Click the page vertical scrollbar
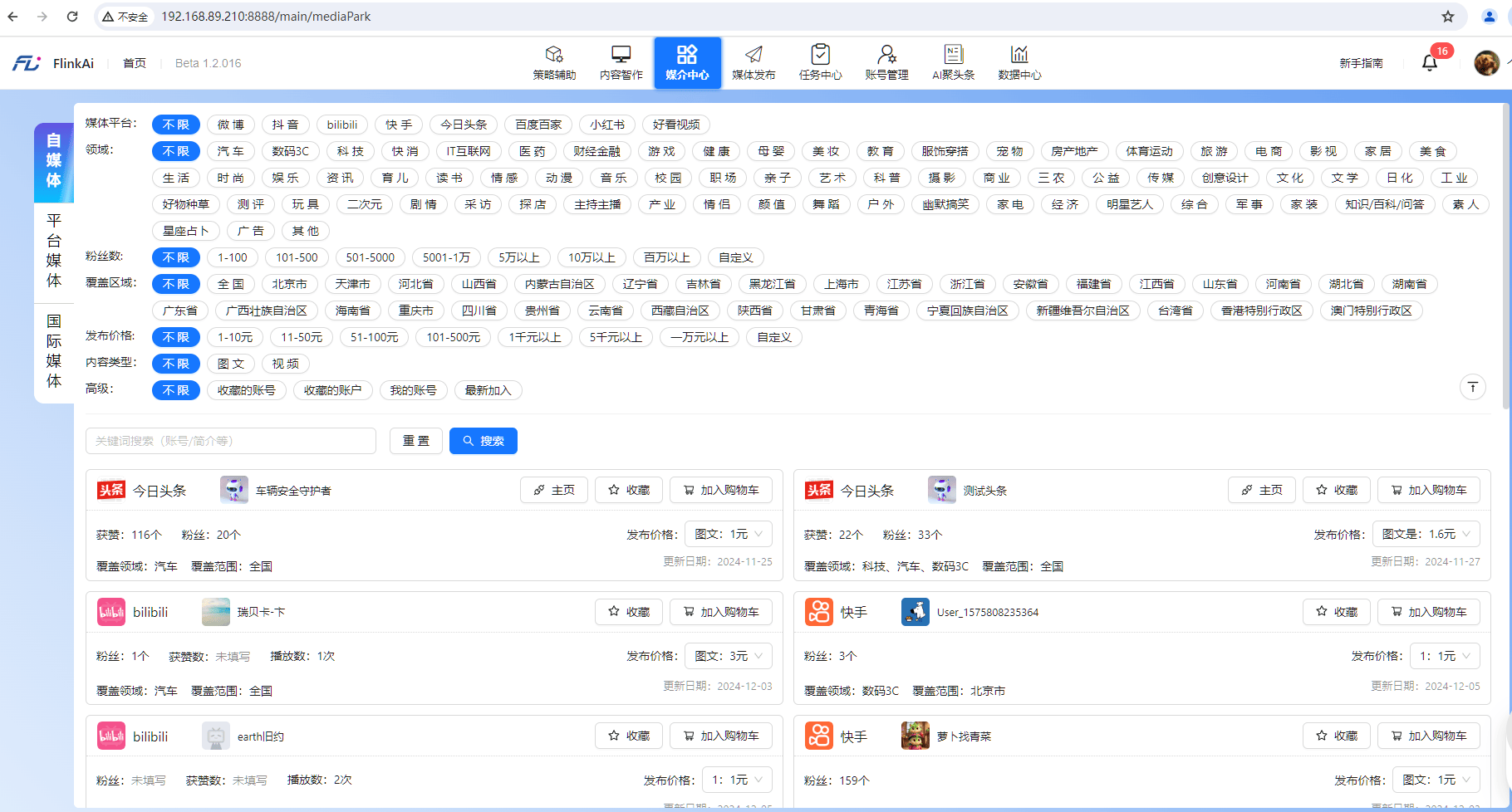The width and height of the screenshot is (1512, 812). 1506,257
